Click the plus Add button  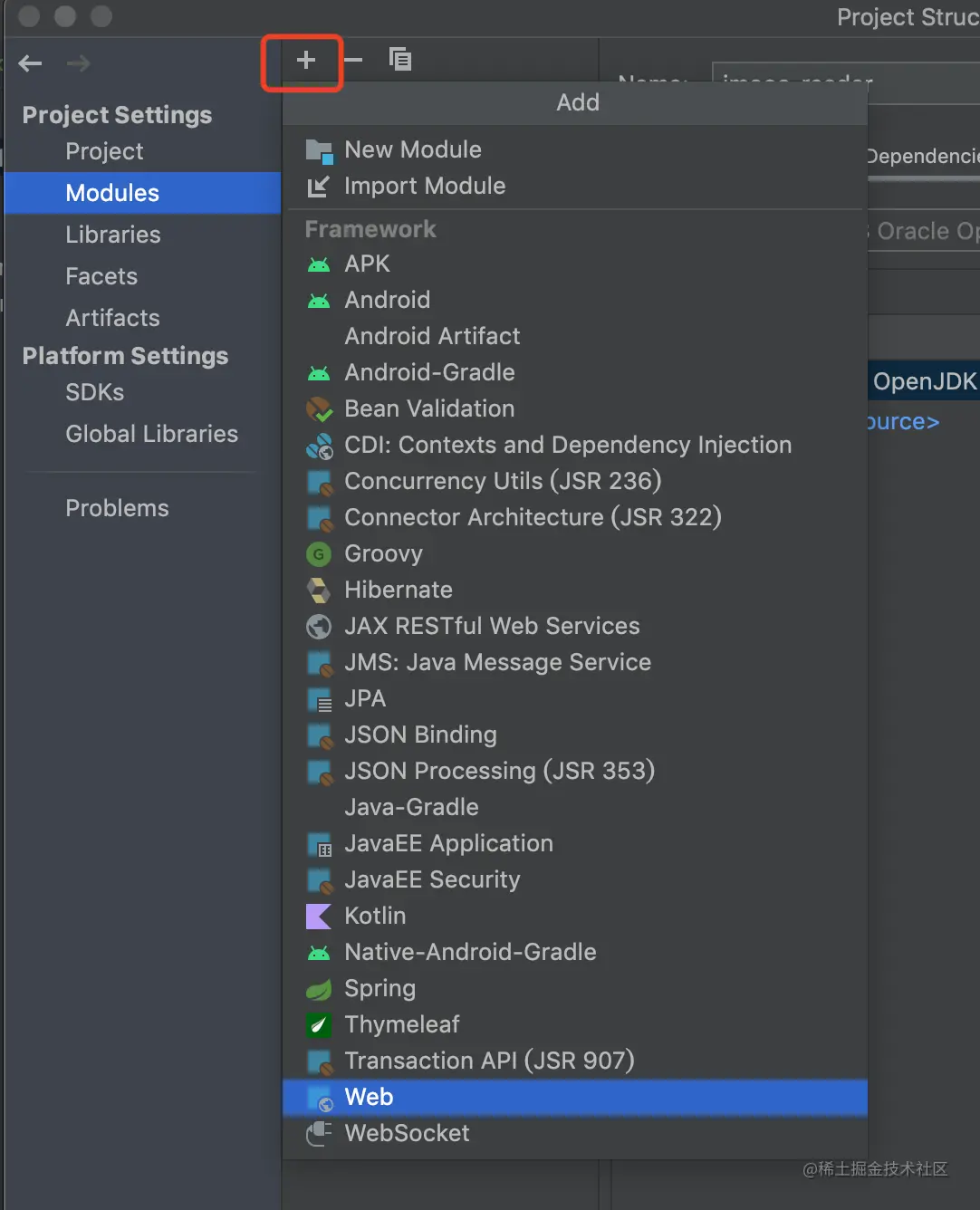306,61
